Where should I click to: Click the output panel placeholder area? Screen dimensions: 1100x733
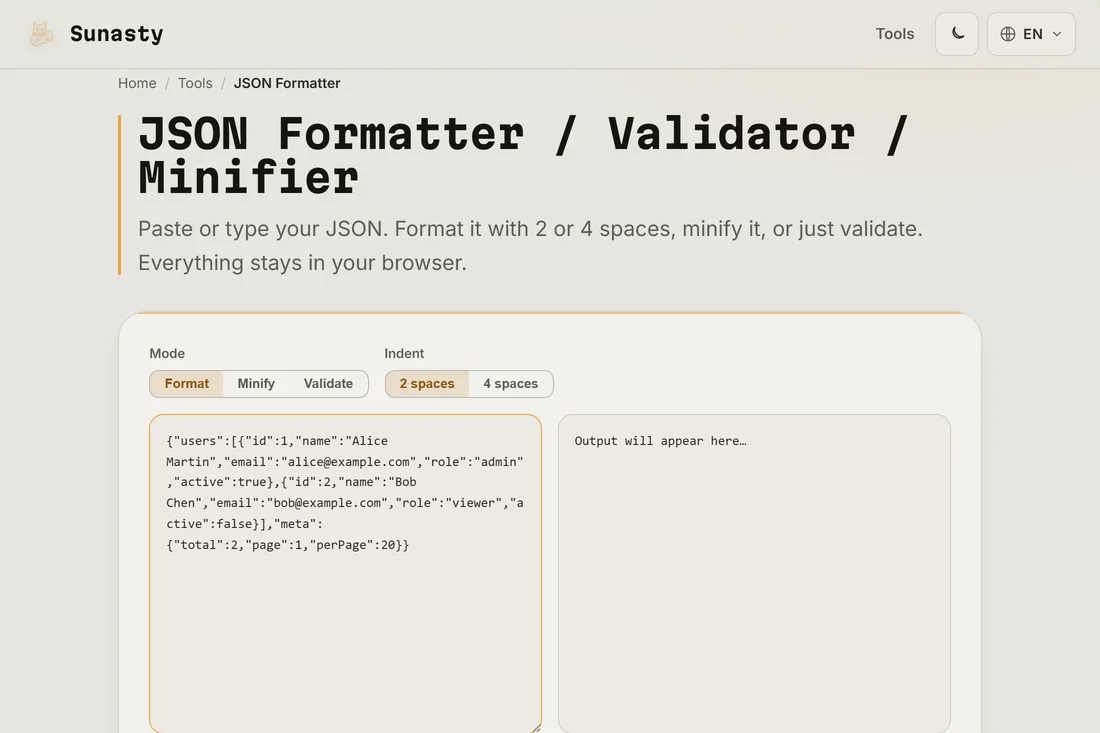click(754, 574)
